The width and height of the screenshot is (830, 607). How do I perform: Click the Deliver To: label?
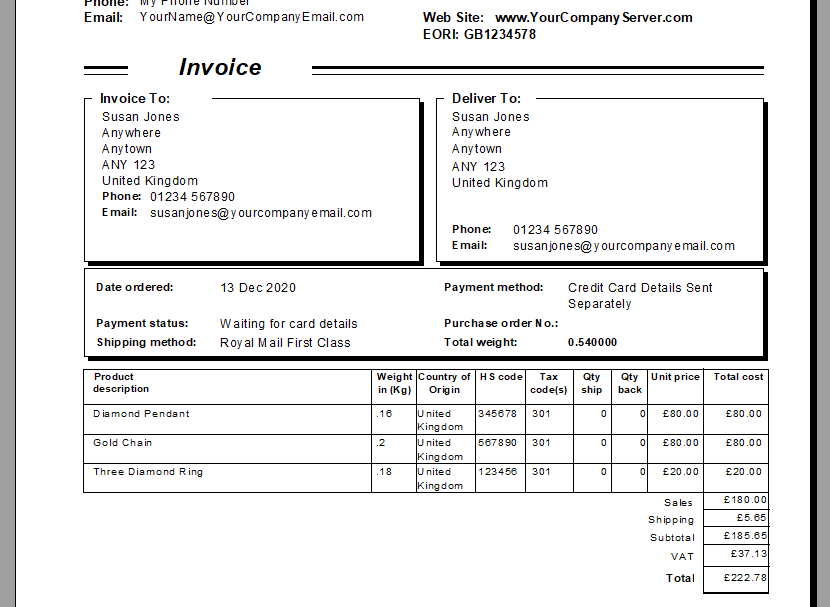[x=486, y=98]
